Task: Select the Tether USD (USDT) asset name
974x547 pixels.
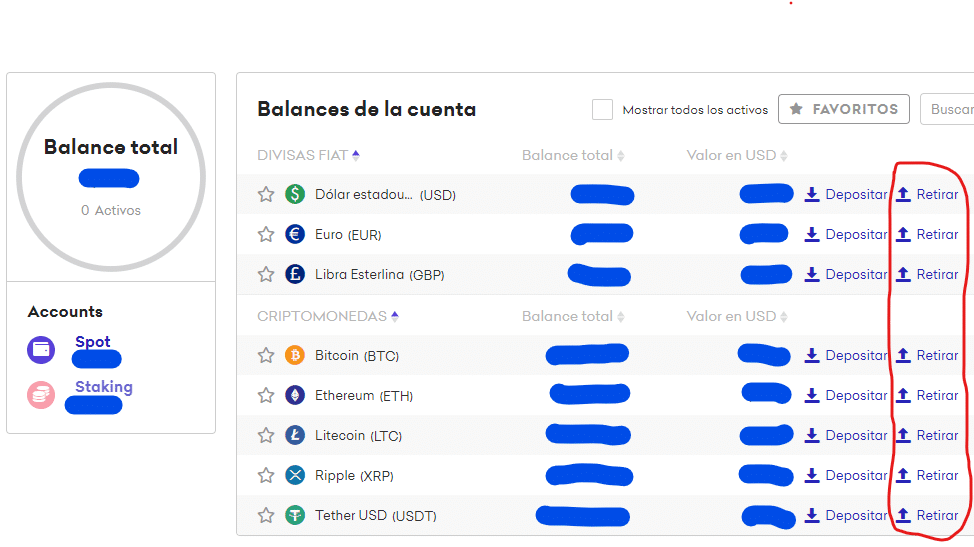Action: [x=375, y=515]
